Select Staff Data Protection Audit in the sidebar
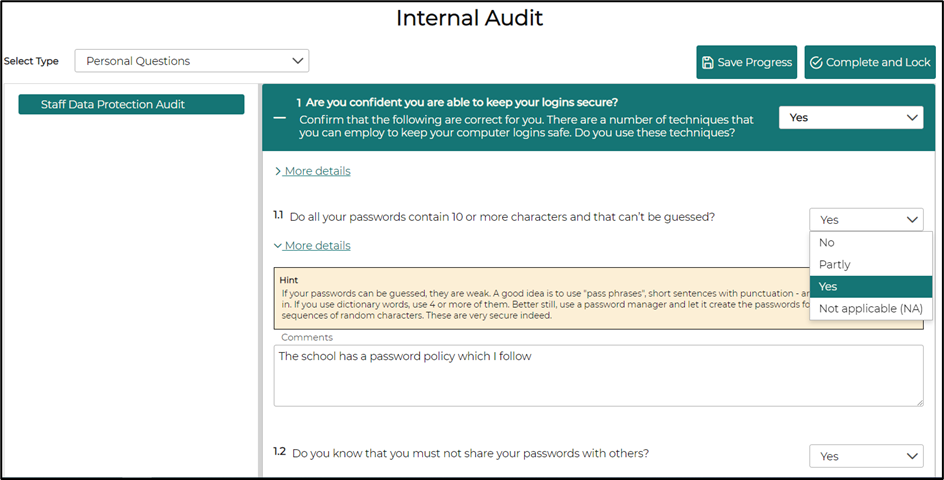944x480 pixels. click(131, 104)
